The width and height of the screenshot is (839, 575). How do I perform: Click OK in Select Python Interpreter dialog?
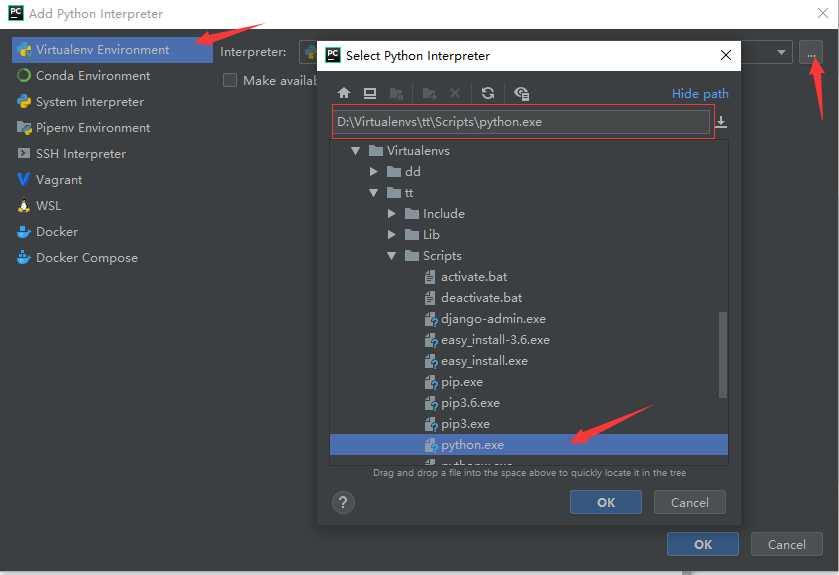click(x=606, y=502)
